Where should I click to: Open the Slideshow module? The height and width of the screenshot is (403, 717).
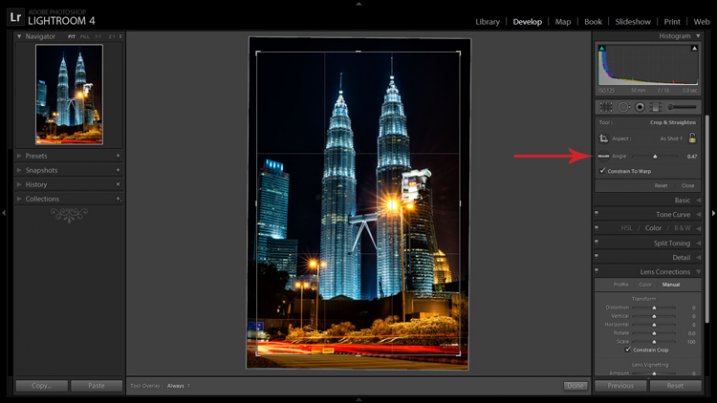pos(632,21)
